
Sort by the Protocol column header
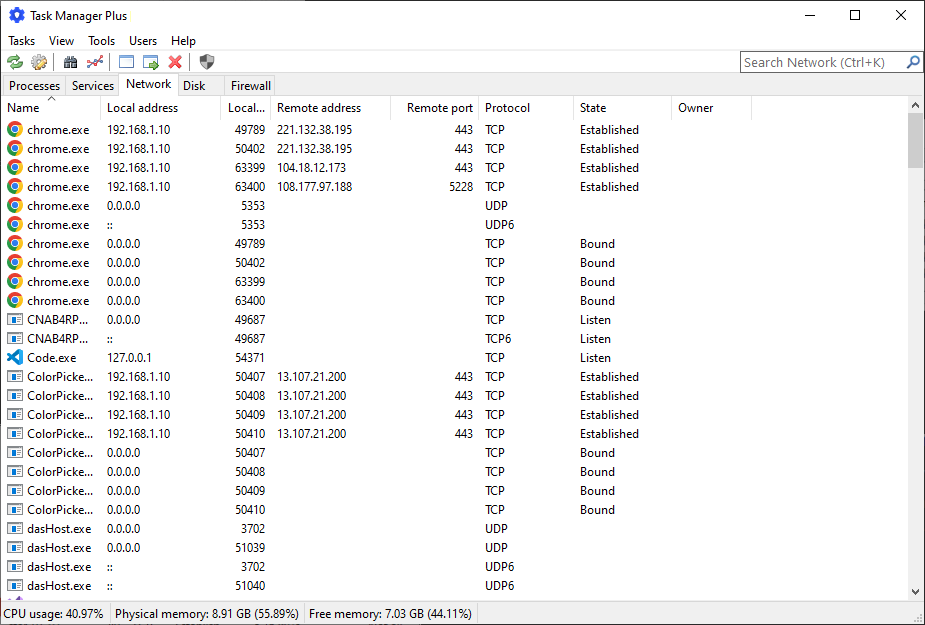[526, 107]
